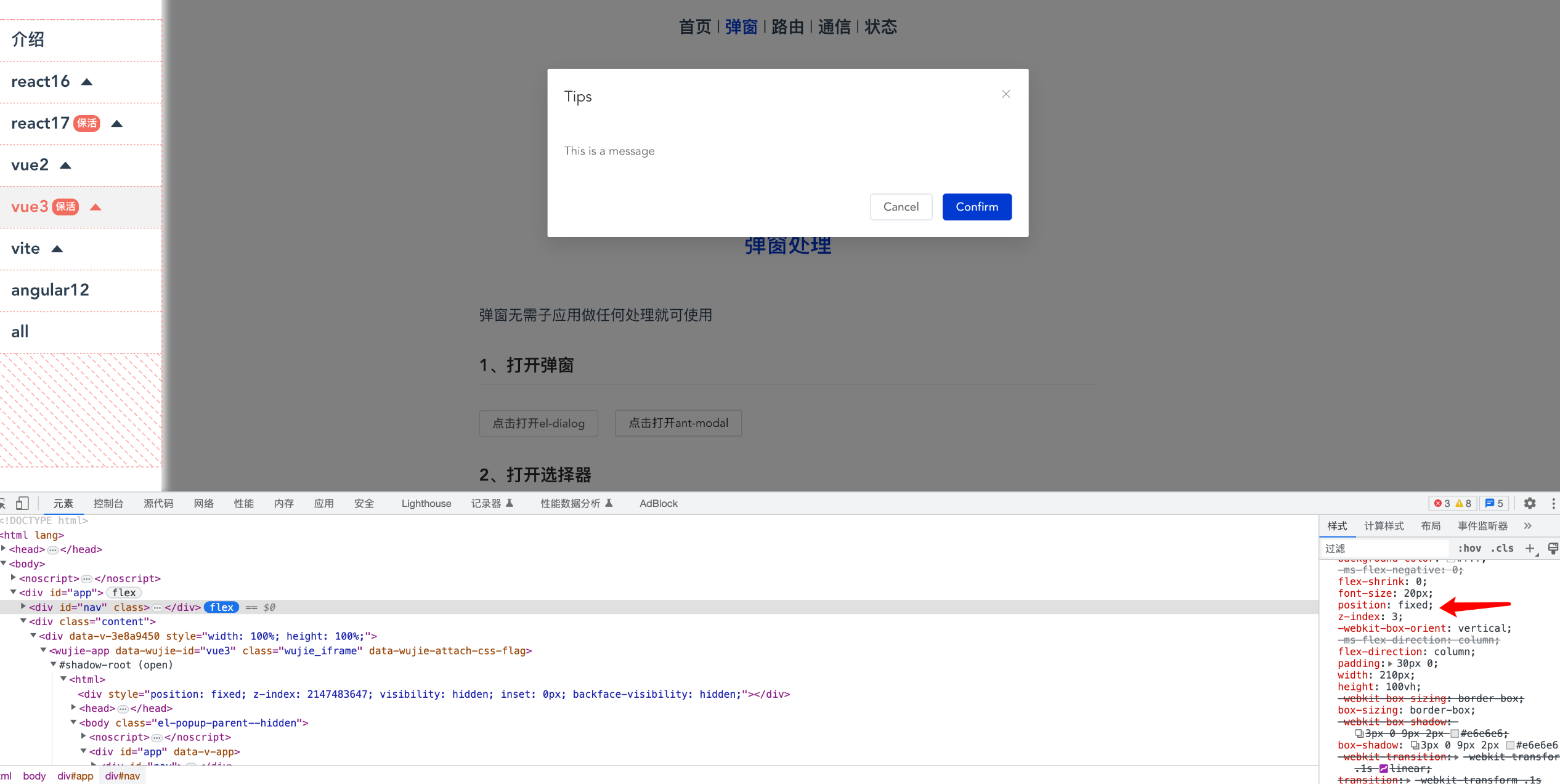Collapse the shadow-root node
The height and width of the screenshot is (784, 1560).
click(53, 665)
